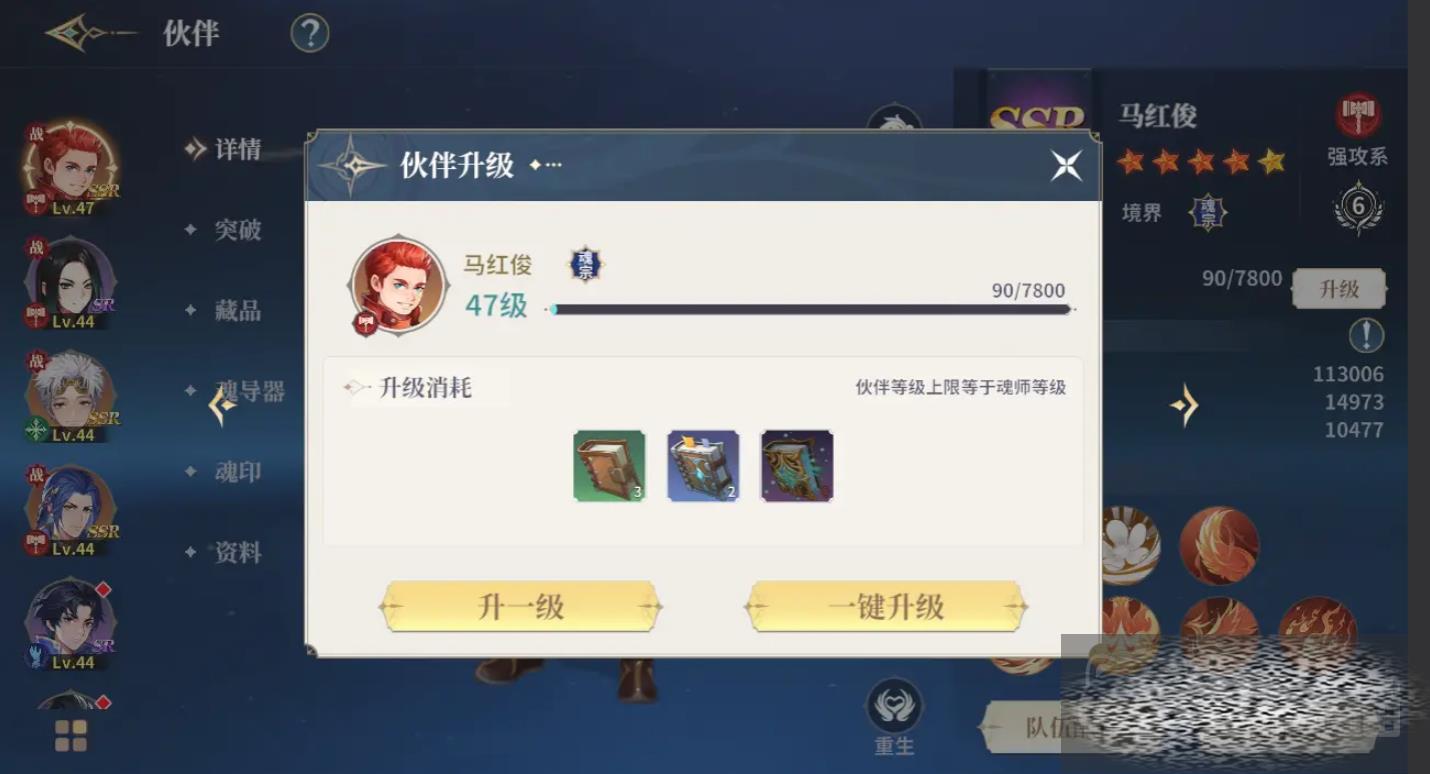This screenshot has height=774, width=1430.
Task: Select the blue upgrade book item
Action: coord(703,465)
